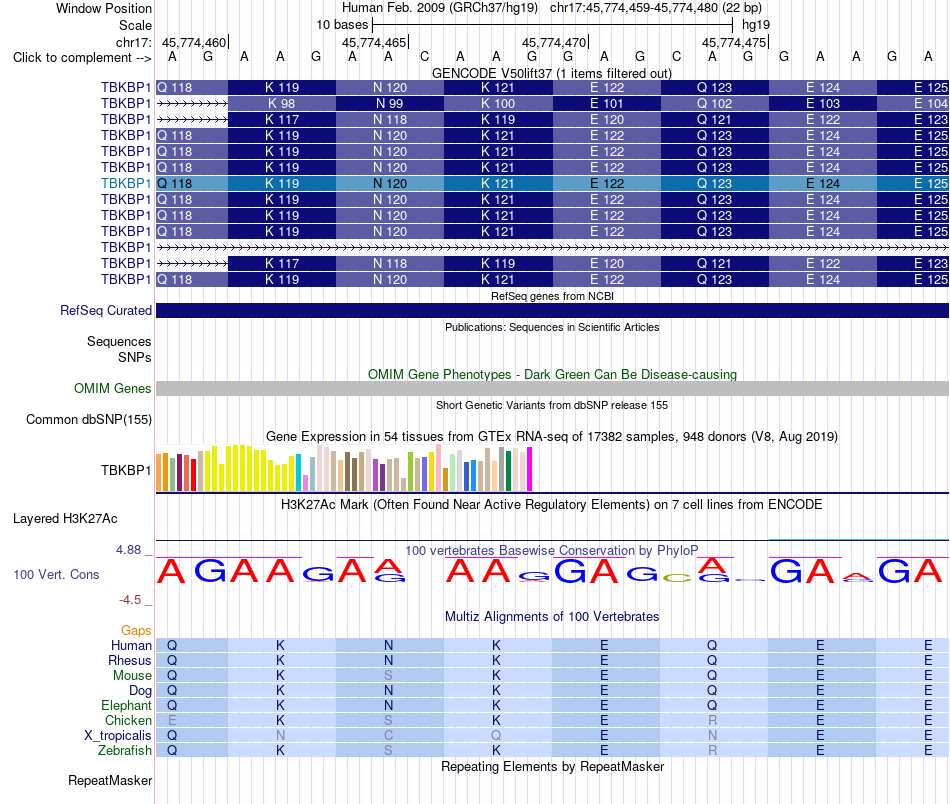Click the 'RefSeq genes from NCBI' title
Viewport: 950px width, 804px height.
tap(552, 296)
